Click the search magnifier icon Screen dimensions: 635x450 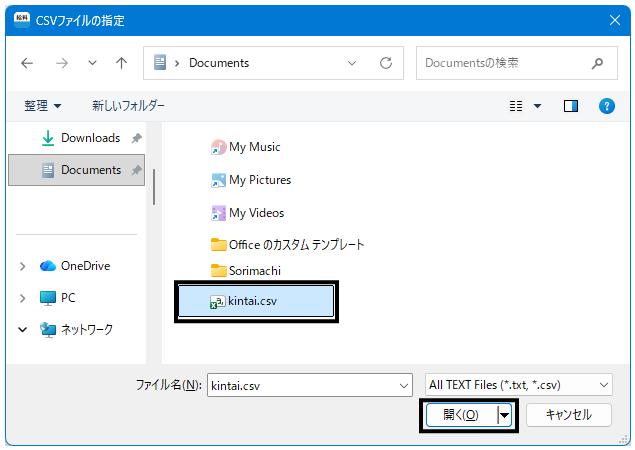coord(597,63)
